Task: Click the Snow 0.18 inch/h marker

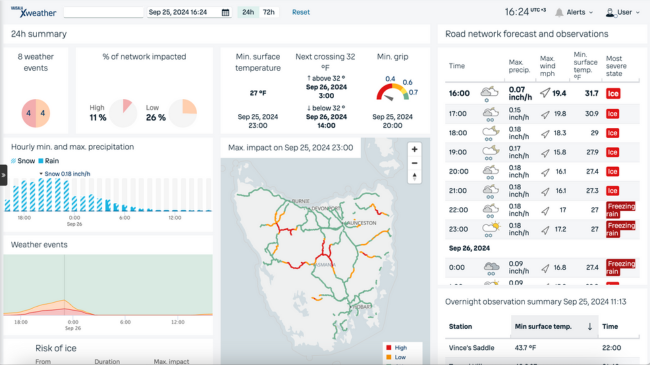Action: point(65,174)
